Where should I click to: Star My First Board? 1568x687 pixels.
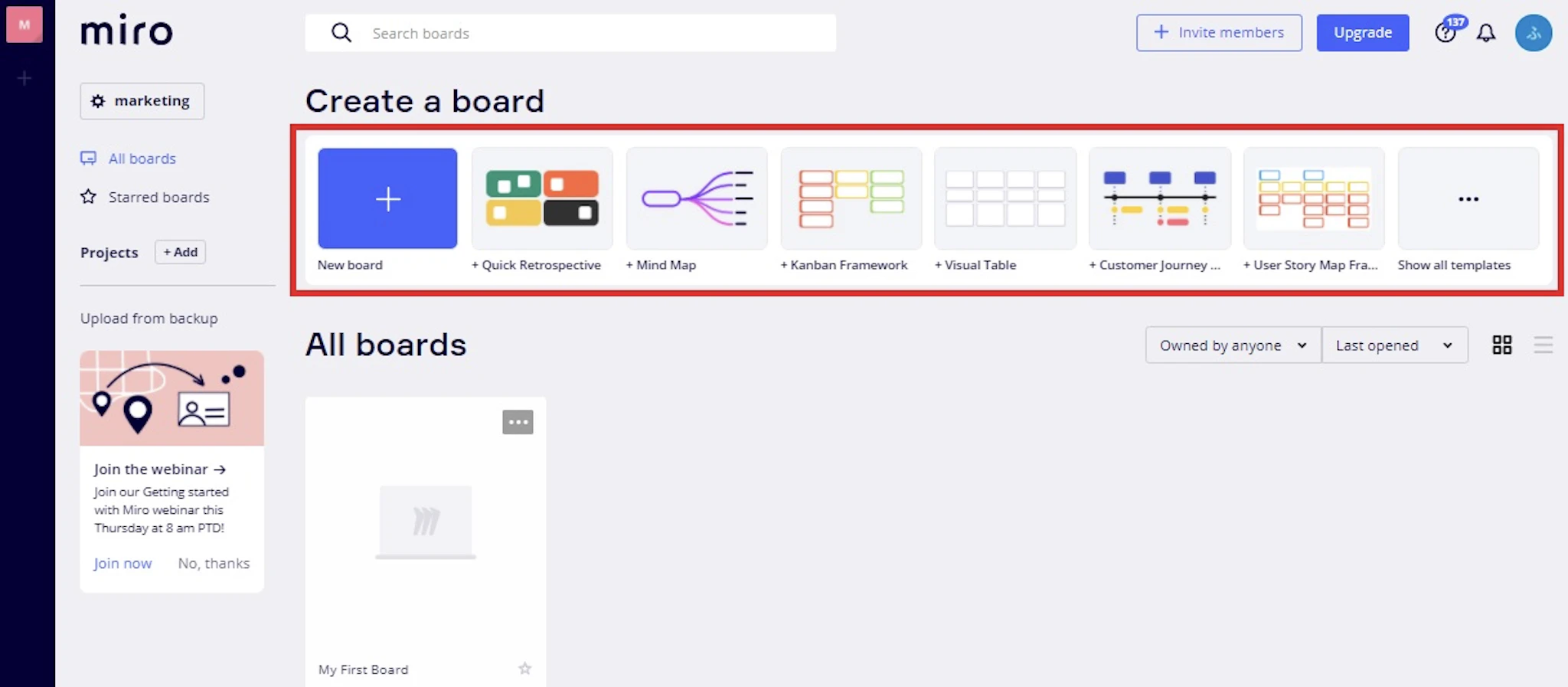(x=524, y=669)
